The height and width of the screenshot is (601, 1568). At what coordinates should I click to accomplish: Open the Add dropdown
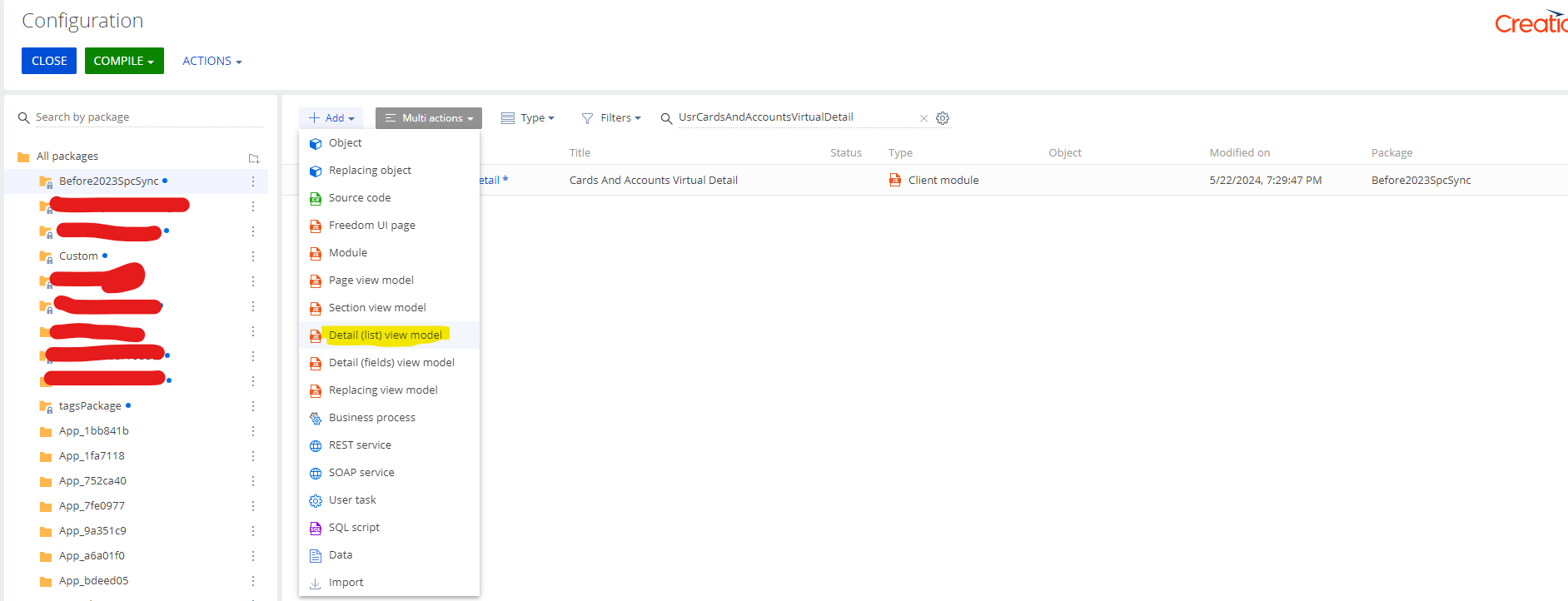(x=331, y=118)
